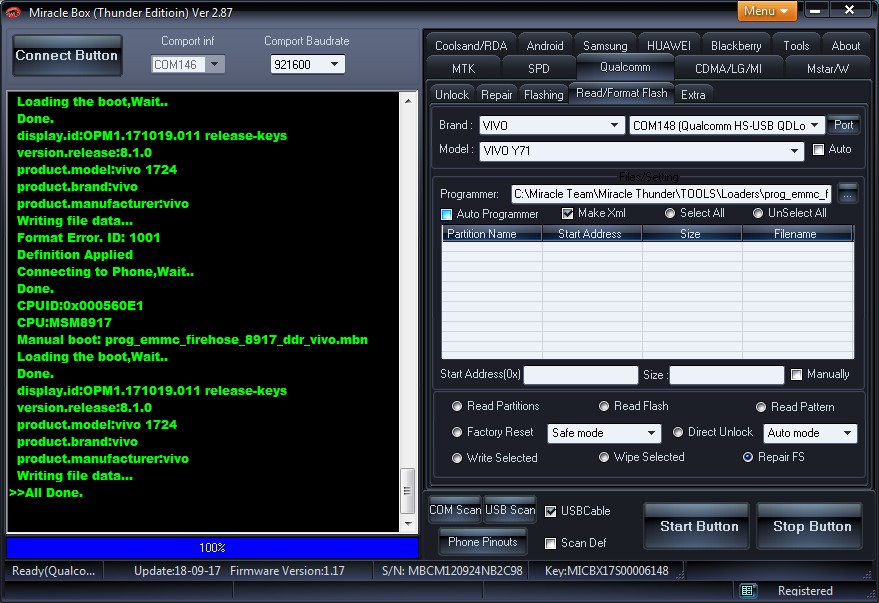Open the Extra sub-tab

[x=693, y=95]
